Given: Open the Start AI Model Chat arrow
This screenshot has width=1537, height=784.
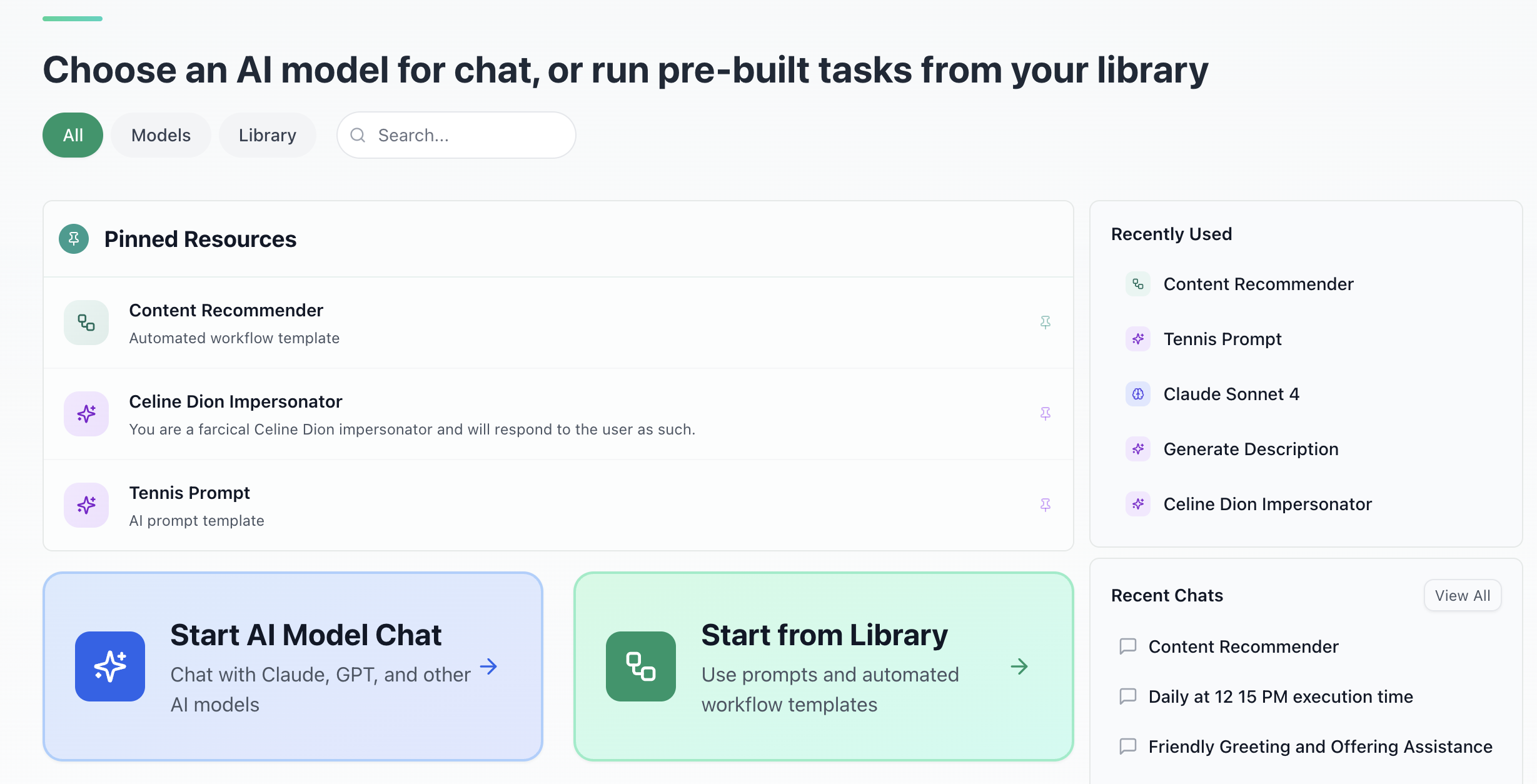Looking at the screenshot, I should 489,666.
